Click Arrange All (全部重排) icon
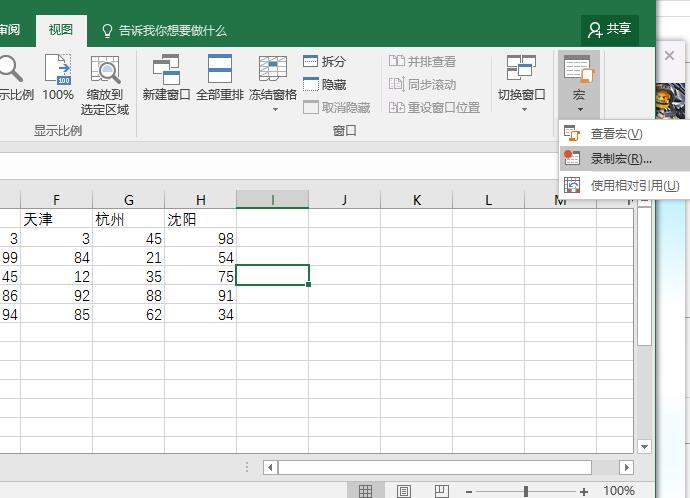This screenshot has width=690, height=498. tap(220, 69)
